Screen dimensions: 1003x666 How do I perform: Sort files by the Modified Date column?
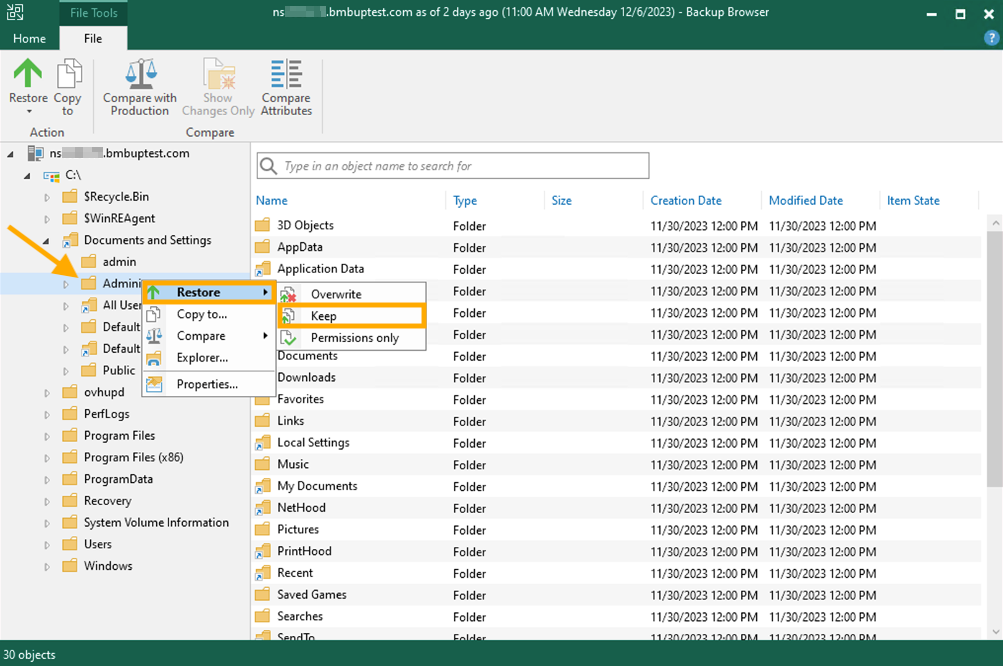coord(806,200)
